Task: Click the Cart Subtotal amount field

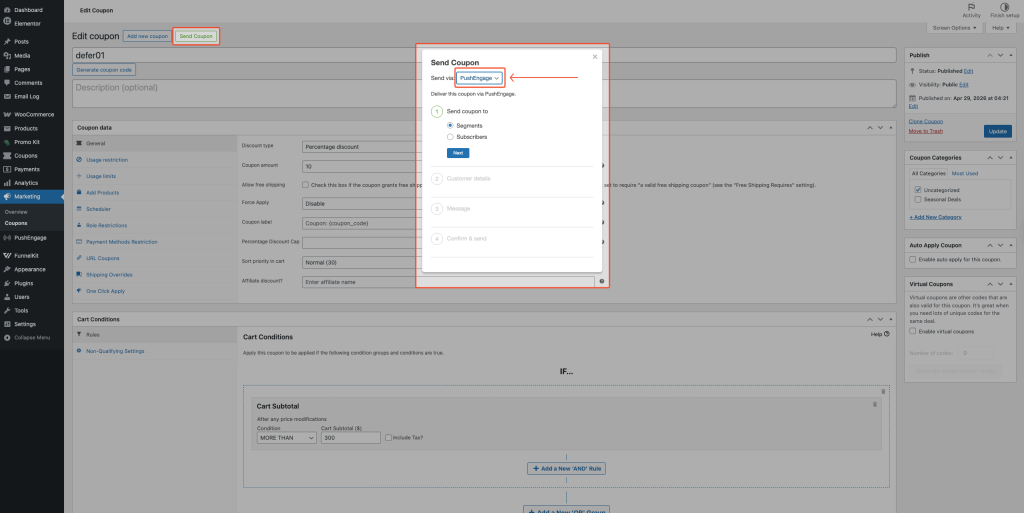Action: [350, 438]
